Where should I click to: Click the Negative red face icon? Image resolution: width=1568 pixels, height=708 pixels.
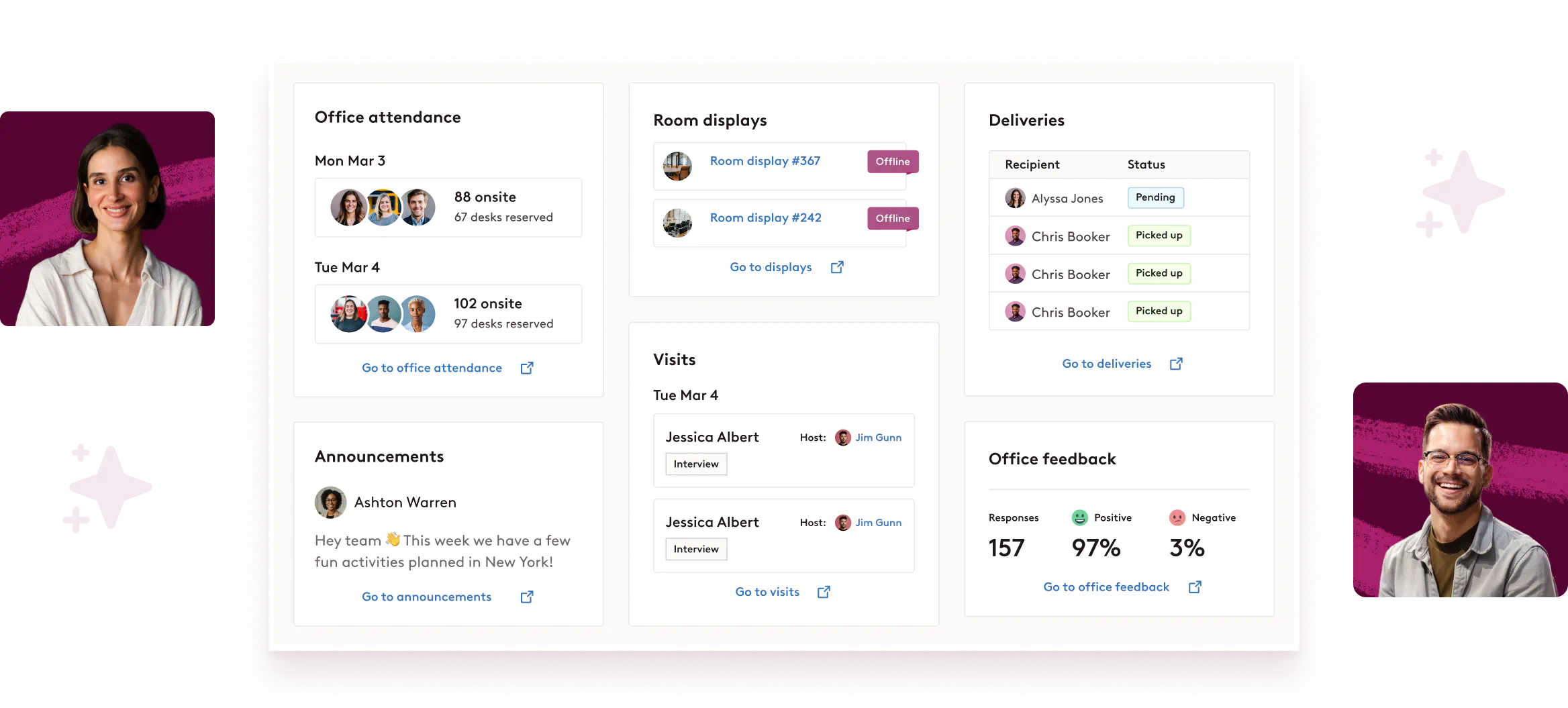1177,517
